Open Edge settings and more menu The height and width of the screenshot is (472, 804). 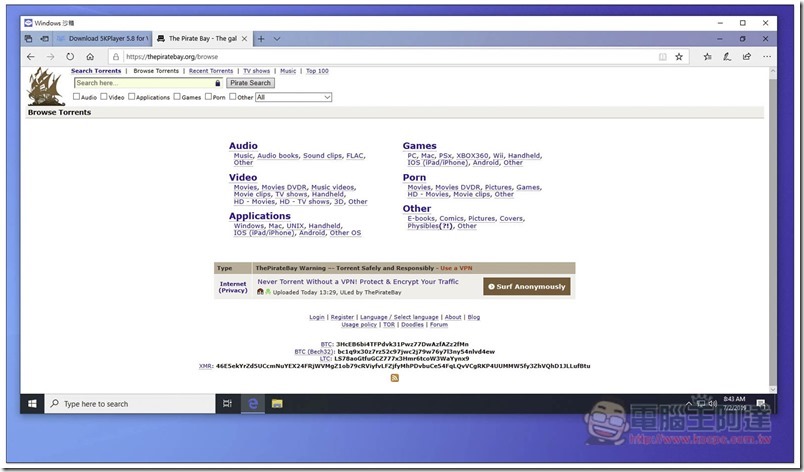(767, 57)
